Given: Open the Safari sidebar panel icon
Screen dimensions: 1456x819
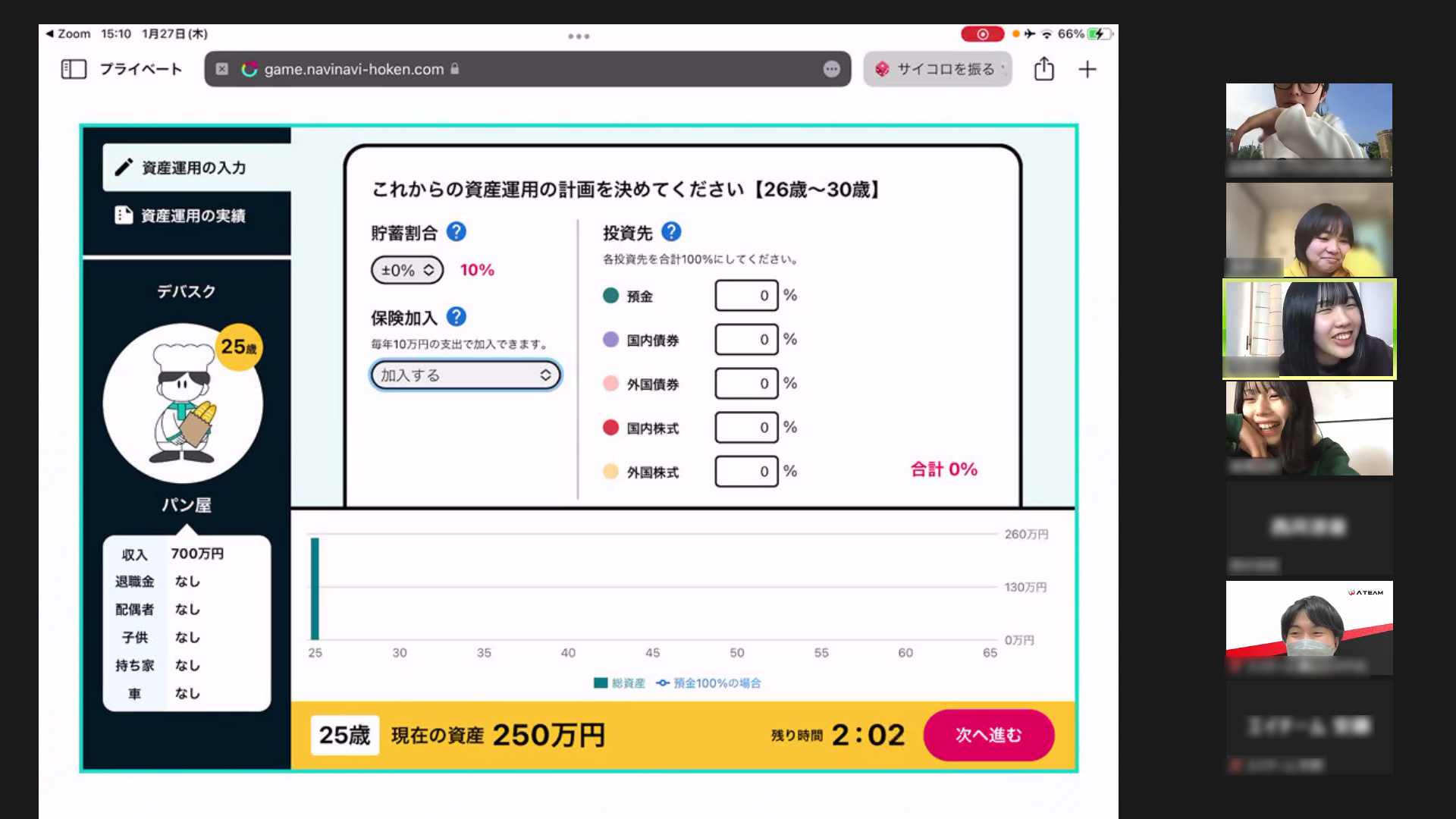Looking at the screenshot, I should point(74,70).
